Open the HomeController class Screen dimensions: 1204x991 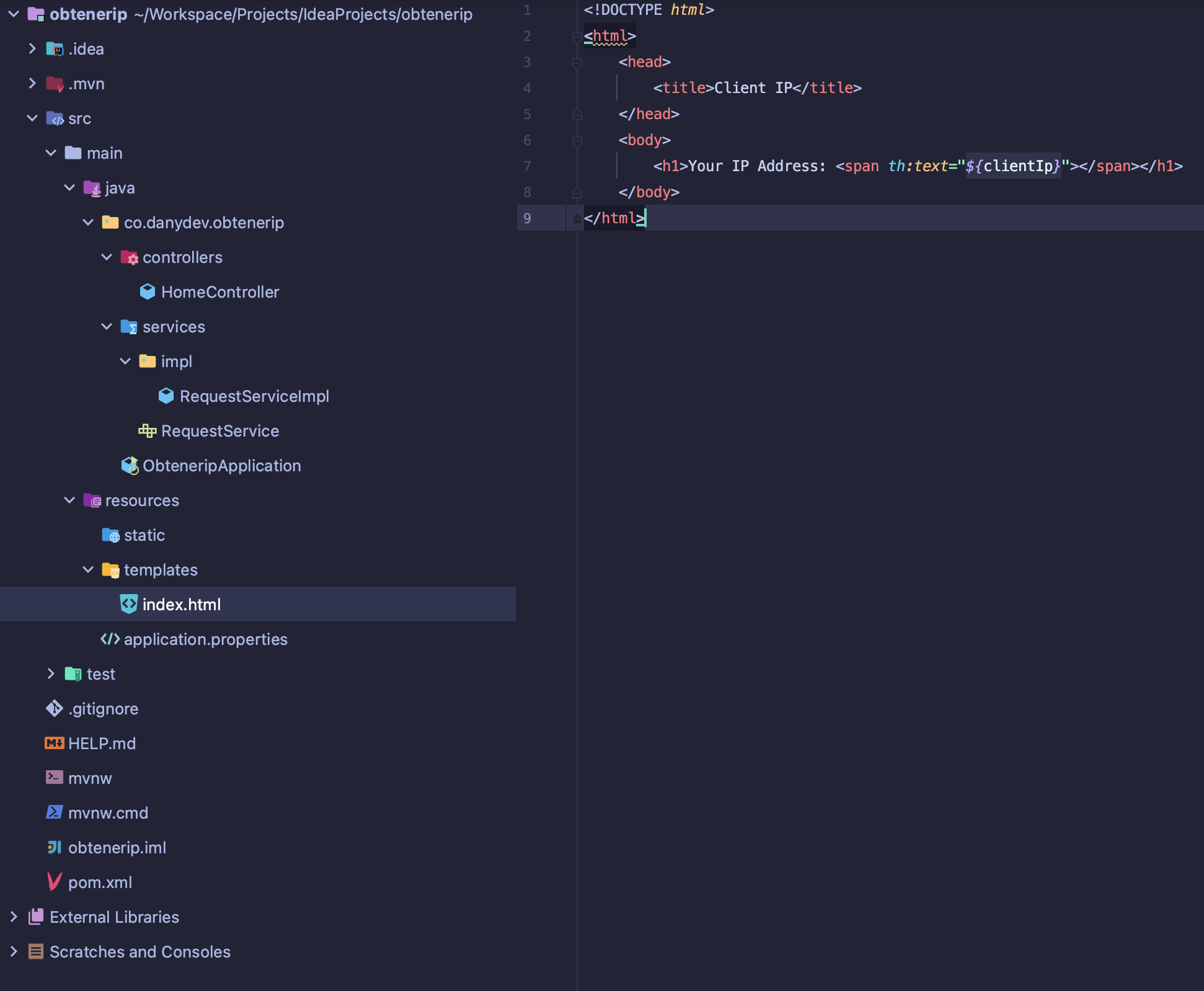click(x=220, y=291)
